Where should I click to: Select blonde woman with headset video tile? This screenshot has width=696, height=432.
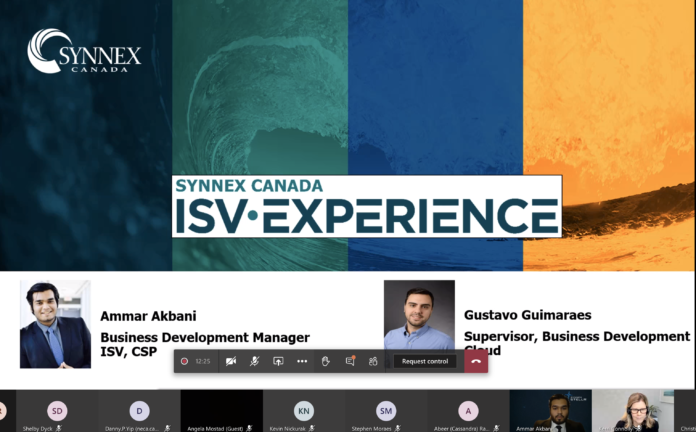(633, 411)
